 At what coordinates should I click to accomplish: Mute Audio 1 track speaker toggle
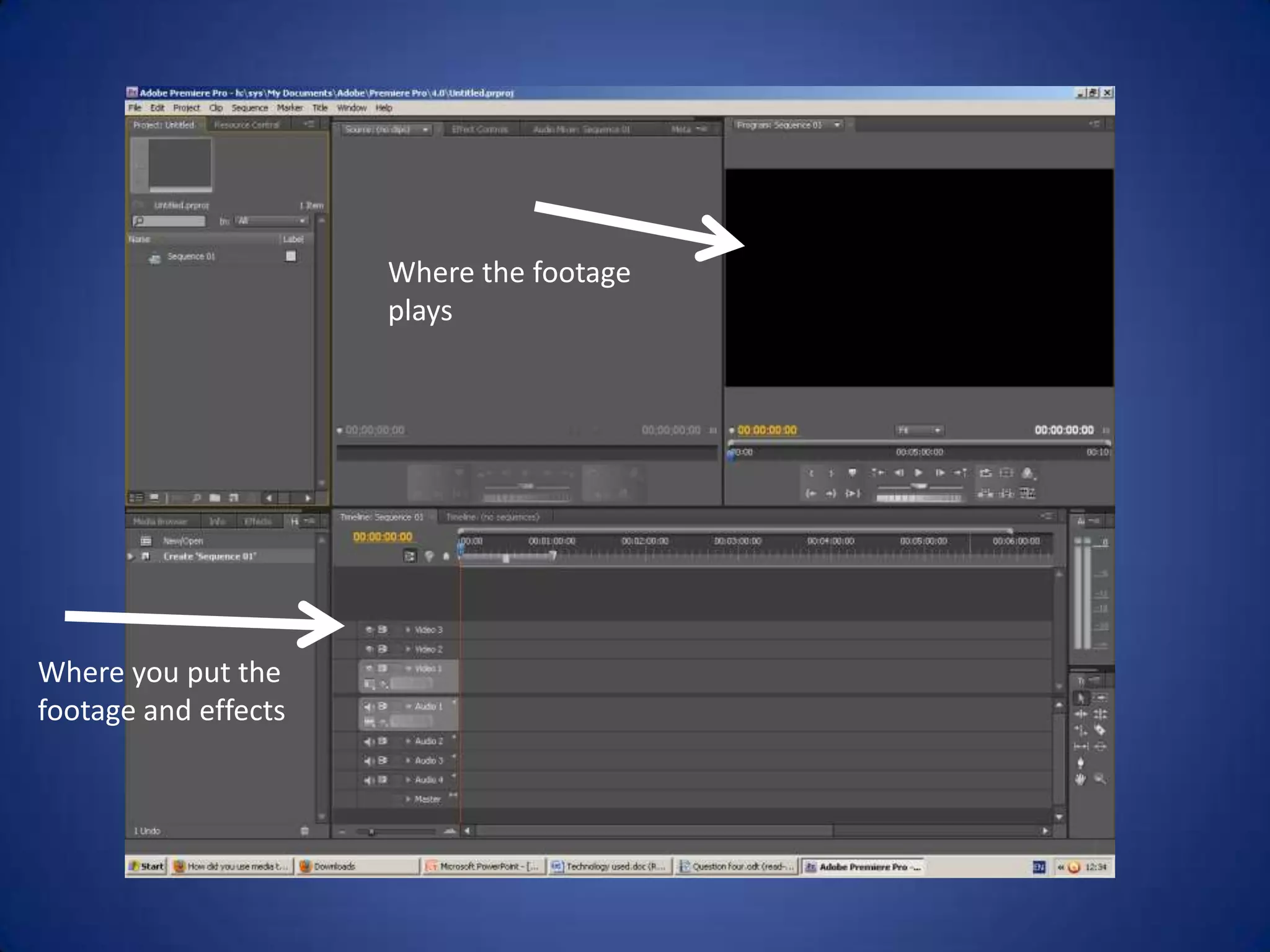369,707
